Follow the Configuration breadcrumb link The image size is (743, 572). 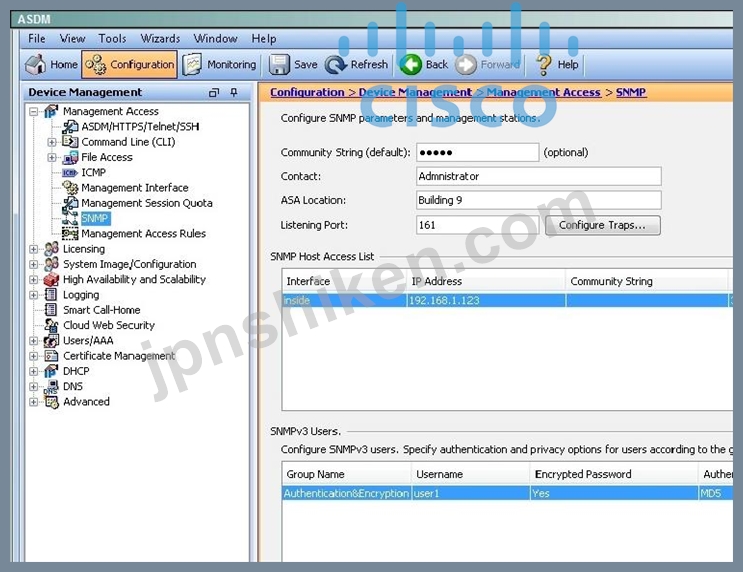pos(307,92)
